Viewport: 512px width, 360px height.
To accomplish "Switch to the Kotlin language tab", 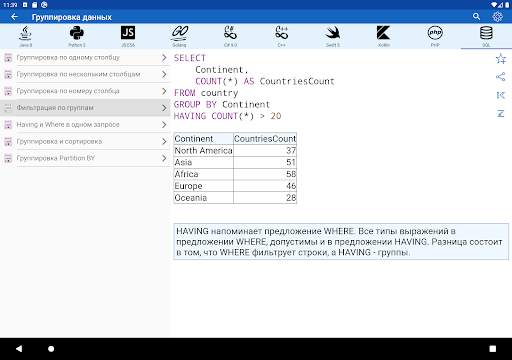I will 384,36.
